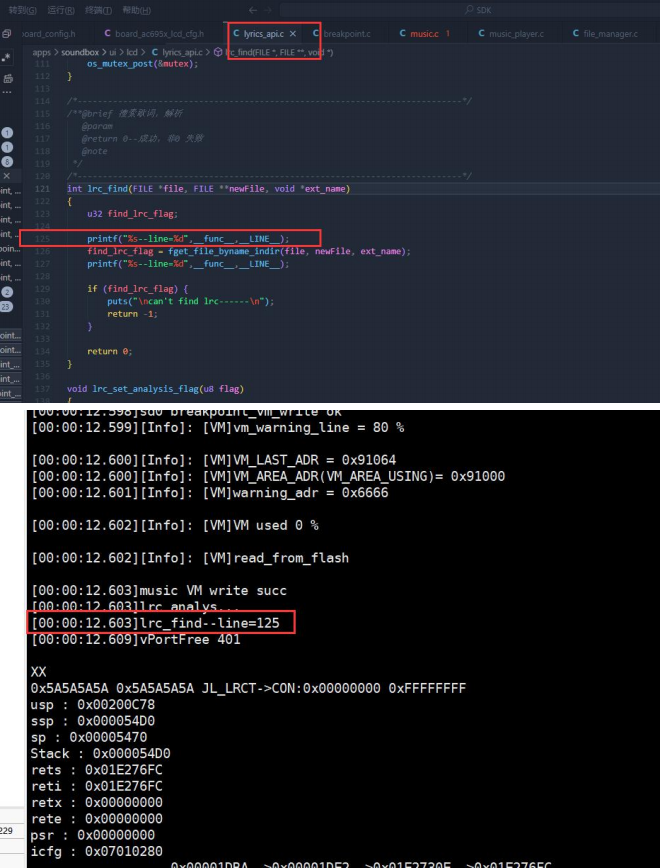Click line number 125 in the gutter
Image resolution: width=660 pixels, height=868 pixels.
[42, 239]
